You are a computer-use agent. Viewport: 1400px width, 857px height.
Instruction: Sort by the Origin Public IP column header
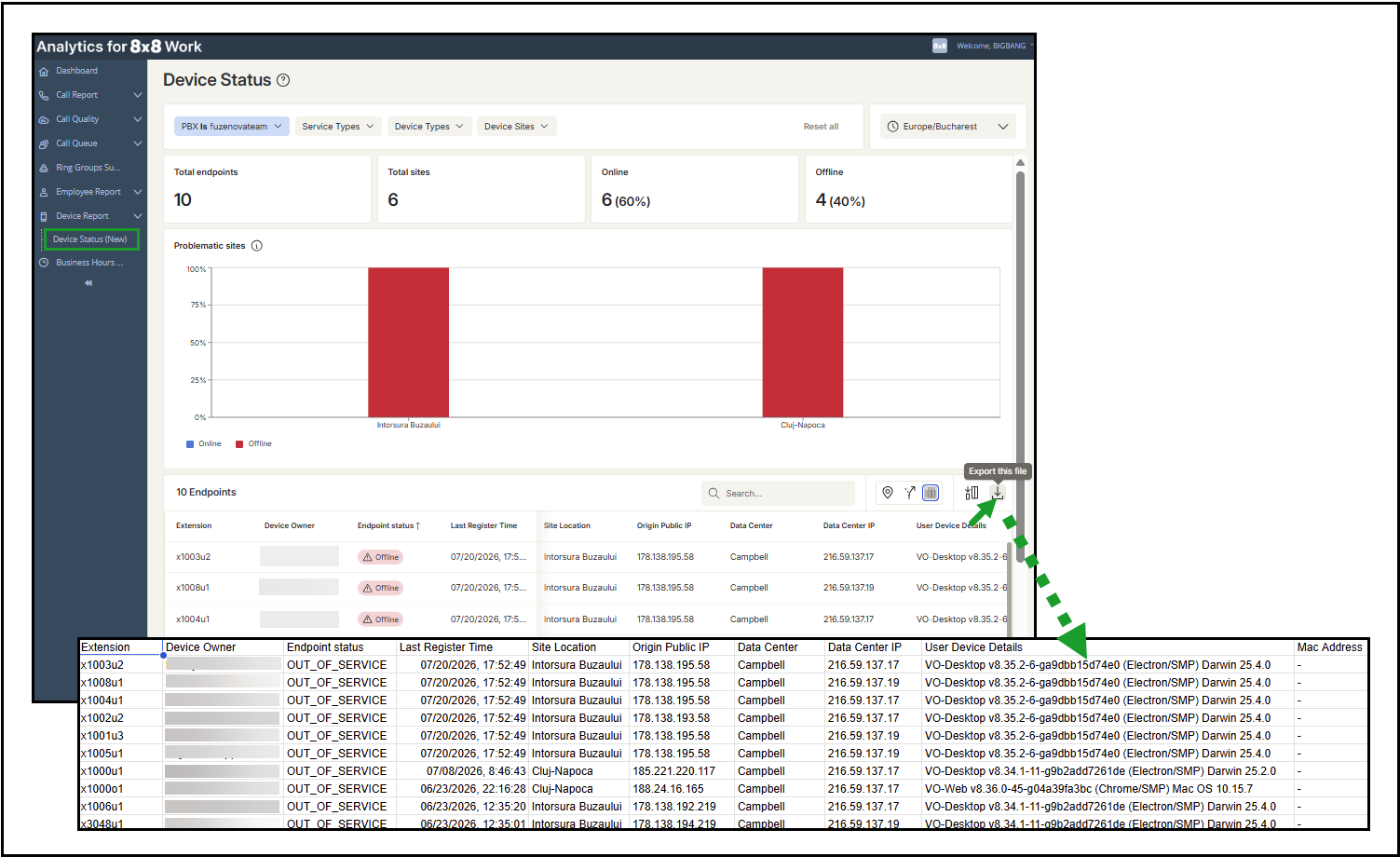coord(664,525)
